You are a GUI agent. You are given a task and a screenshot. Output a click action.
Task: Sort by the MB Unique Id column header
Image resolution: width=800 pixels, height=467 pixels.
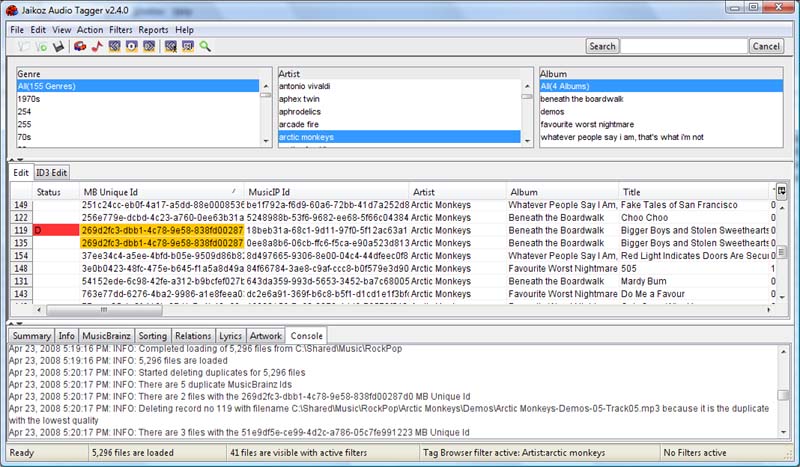[162, 192]
